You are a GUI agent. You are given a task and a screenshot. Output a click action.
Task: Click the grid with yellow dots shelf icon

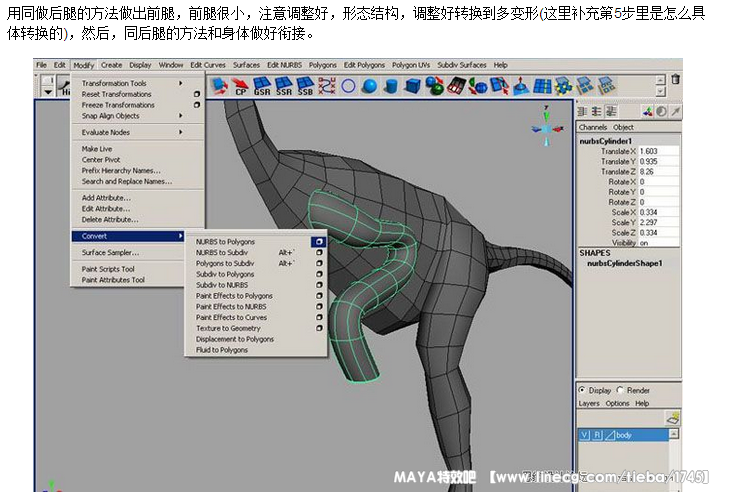point(563,86)
